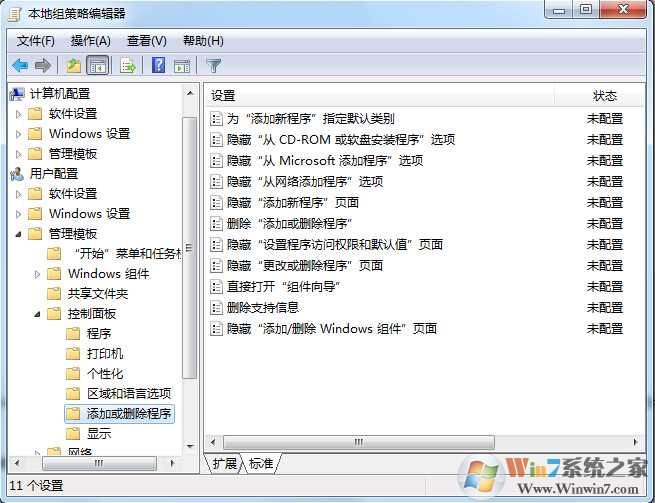Image resolution: width=655 pixels, height=503 pixels.
Task: Click tree pane horizontal scrollbar thumb
Action: (x=99, y=463)
